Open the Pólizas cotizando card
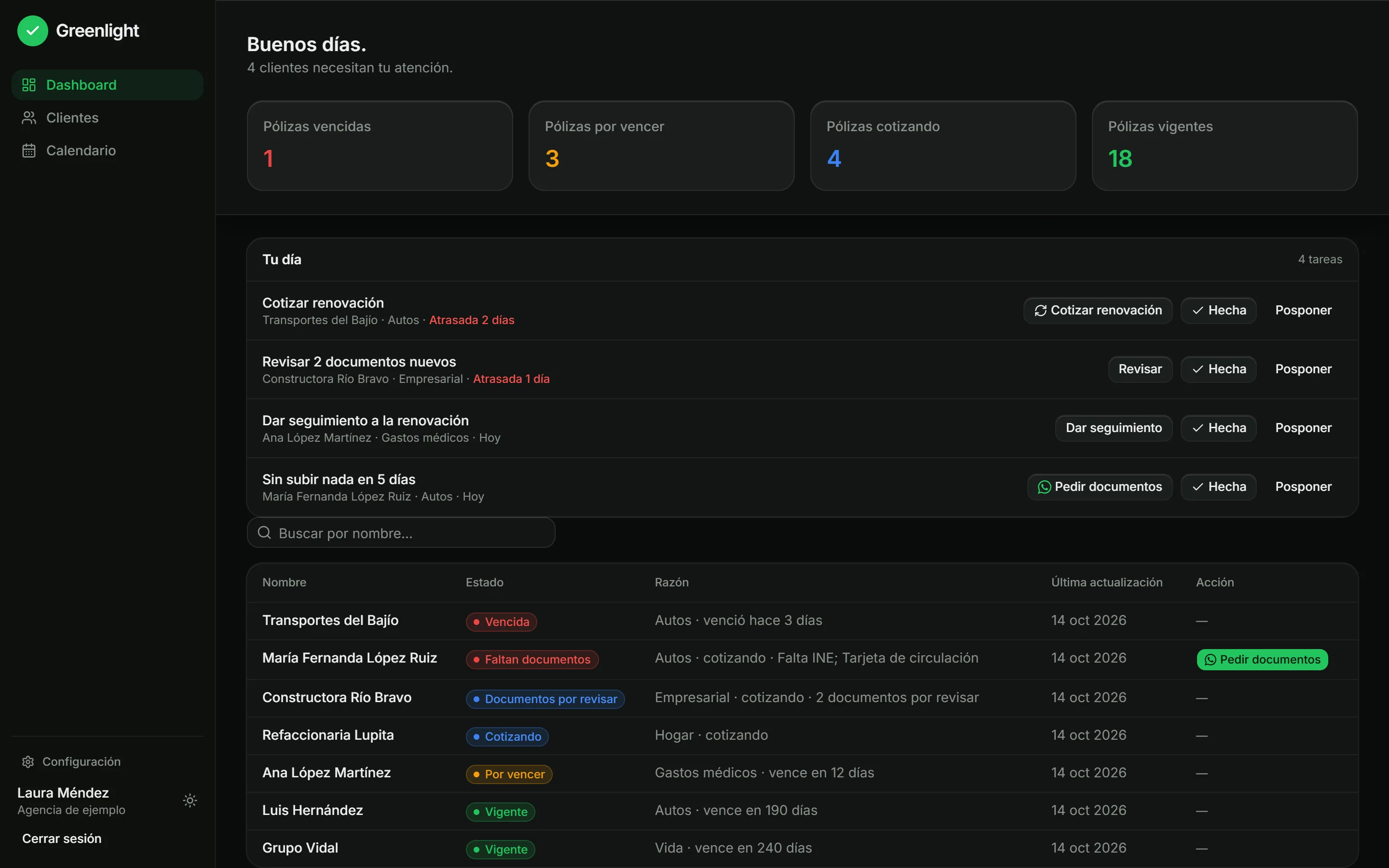 942,146
